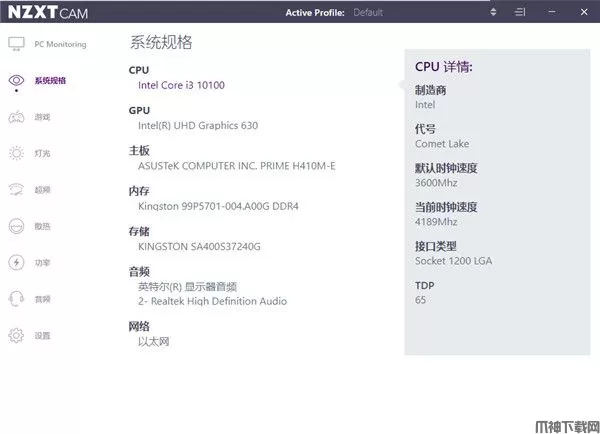Image resolution: width=600 pixels, height=434 pixels.
Task: Open 功率 power via the lightning bolt icon
Action: [16, 263]
